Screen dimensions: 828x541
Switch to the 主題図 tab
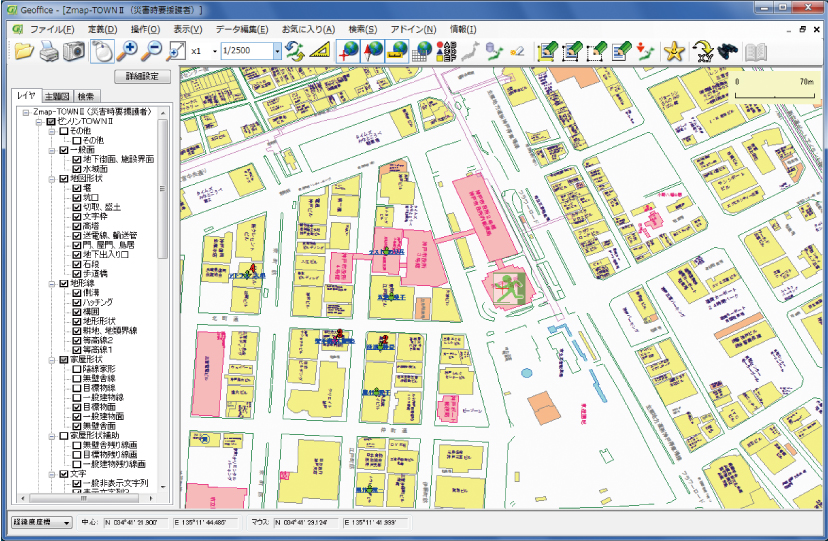(57, 96)
